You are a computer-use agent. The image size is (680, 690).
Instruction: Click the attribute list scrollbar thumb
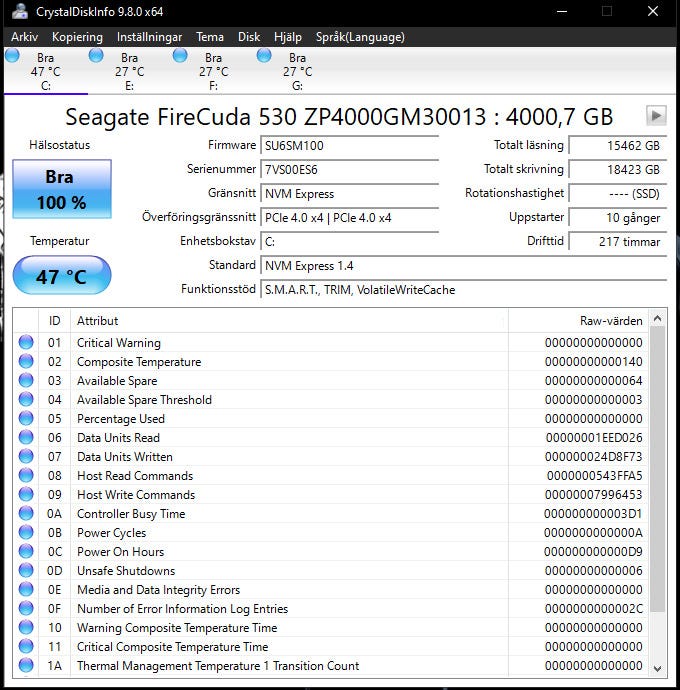[658, 469]
